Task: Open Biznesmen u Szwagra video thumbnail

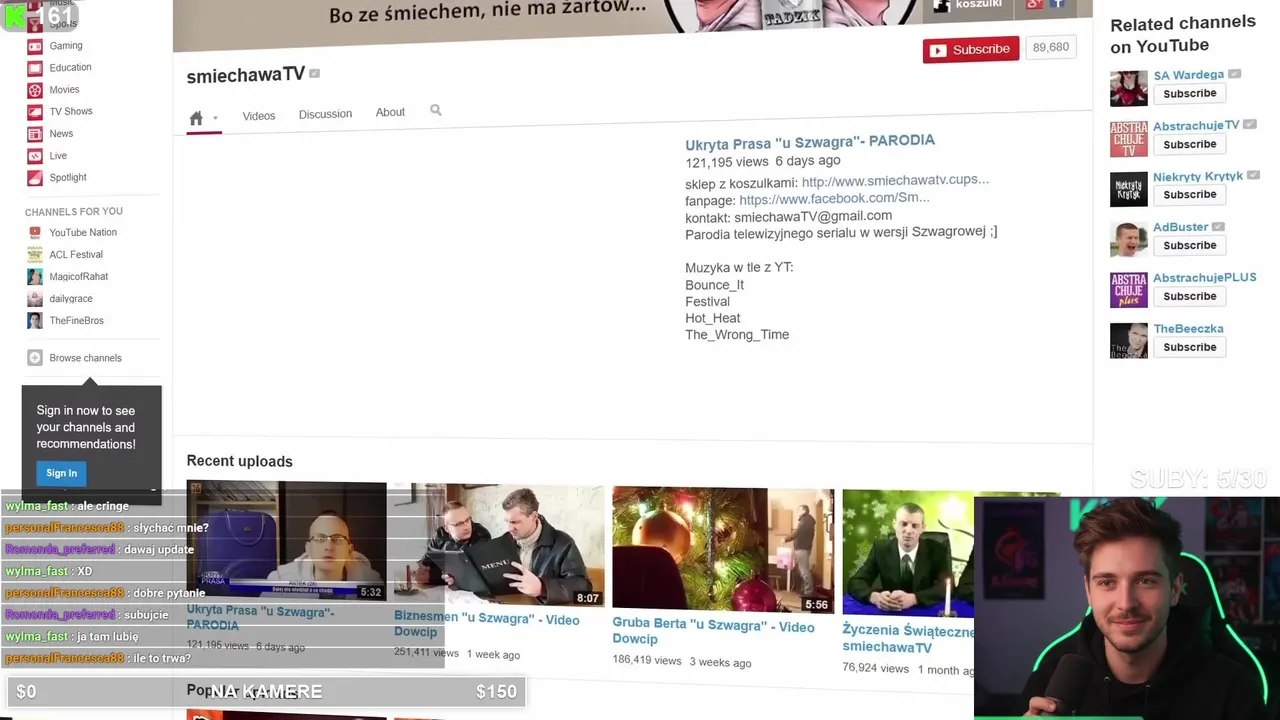Action: [x=499, y=545]
